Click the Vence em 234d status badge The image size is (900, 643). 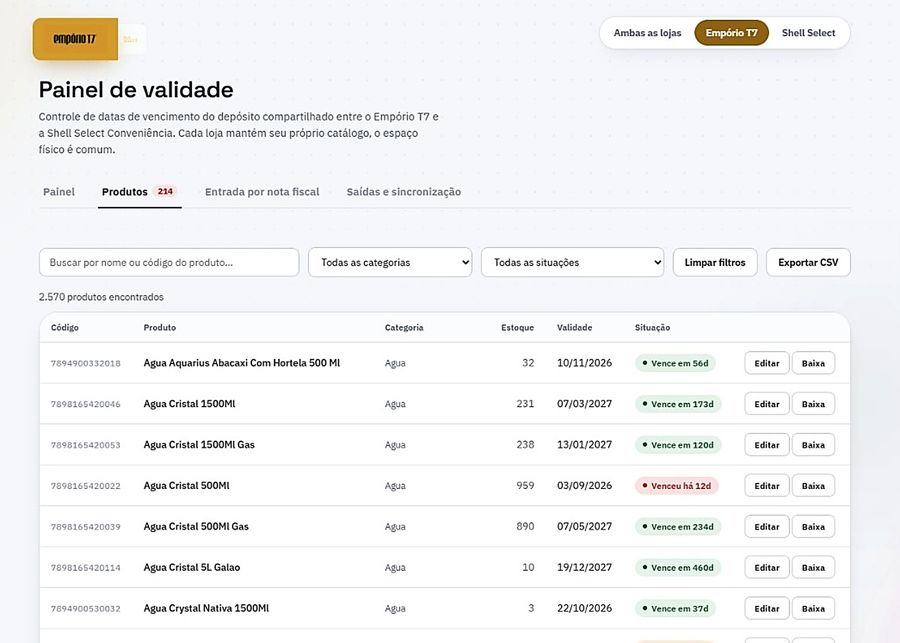tap(677, 526)
